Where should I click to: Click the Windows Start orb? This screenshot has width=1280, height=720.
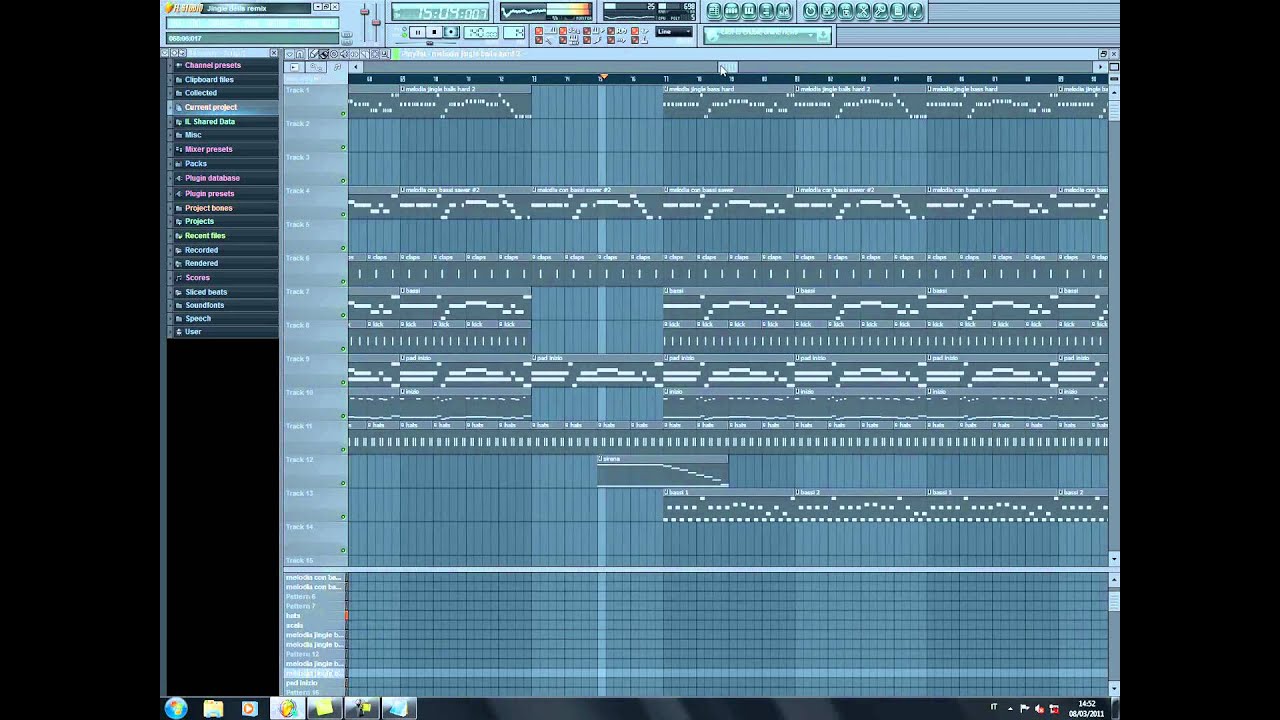click(176, 708)
